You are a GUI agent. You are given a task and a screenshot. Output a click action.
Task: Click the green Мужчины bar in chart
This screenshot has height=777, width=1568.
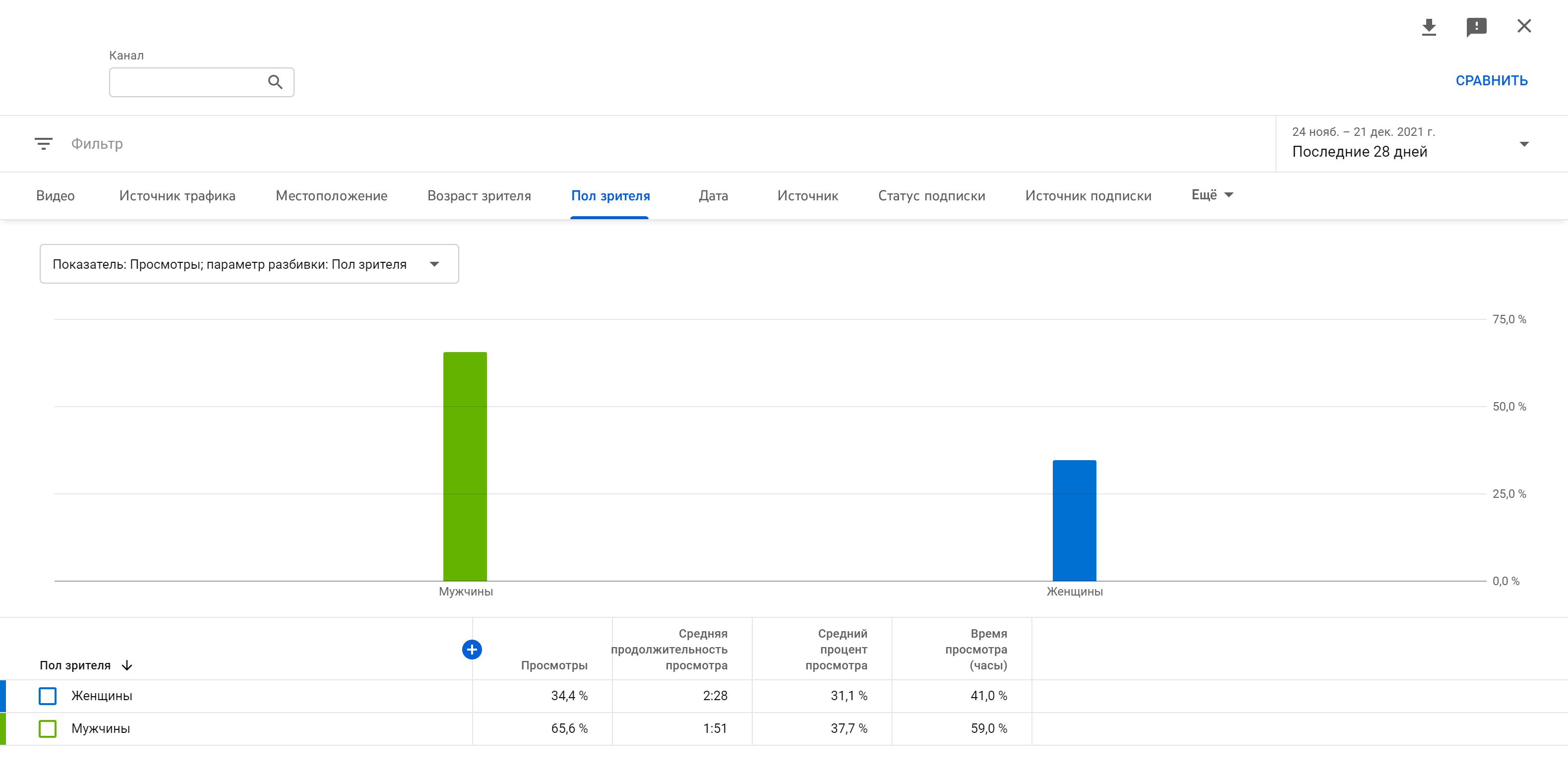click(x=465, y=466)
